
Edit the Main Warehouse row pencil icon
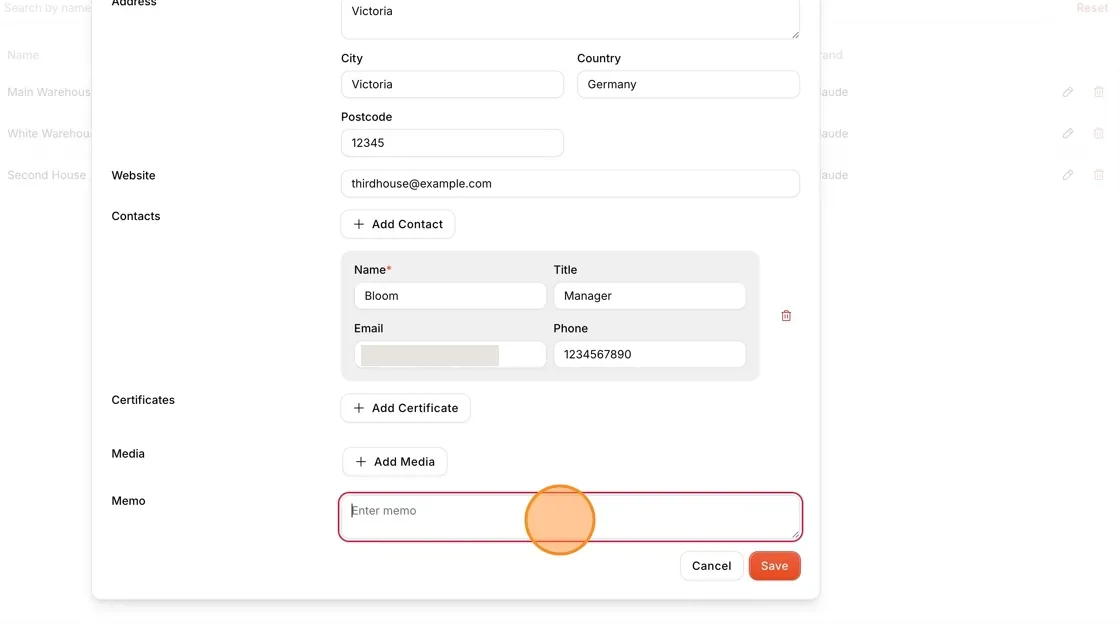tap(1067, 92)
